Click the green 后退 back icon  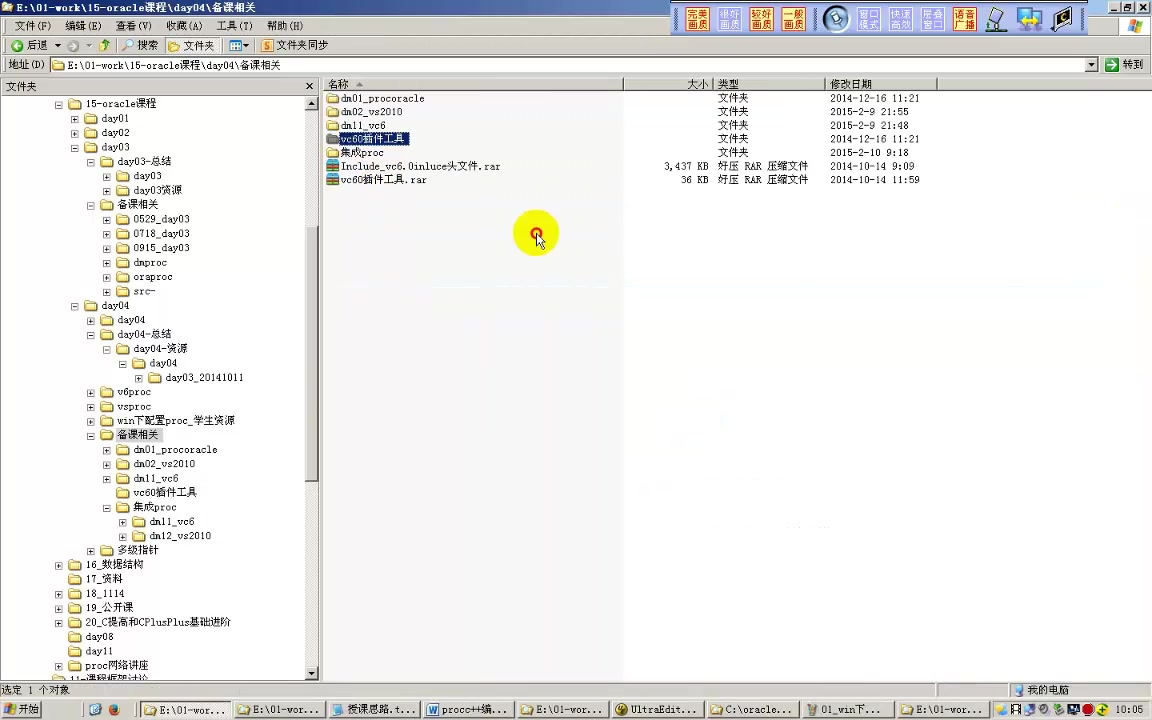point(17,45)
